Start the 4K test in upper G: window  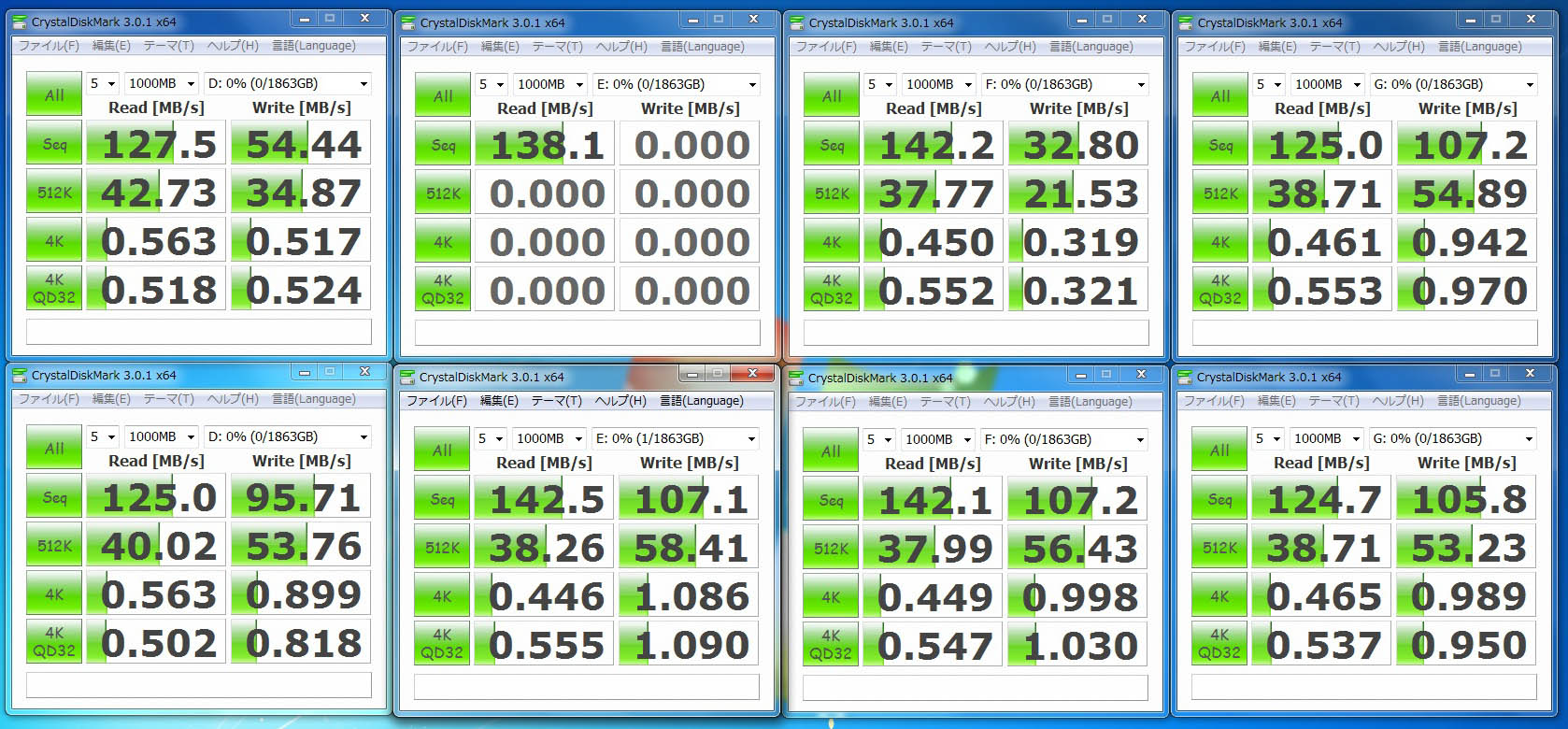point(1220,242)
